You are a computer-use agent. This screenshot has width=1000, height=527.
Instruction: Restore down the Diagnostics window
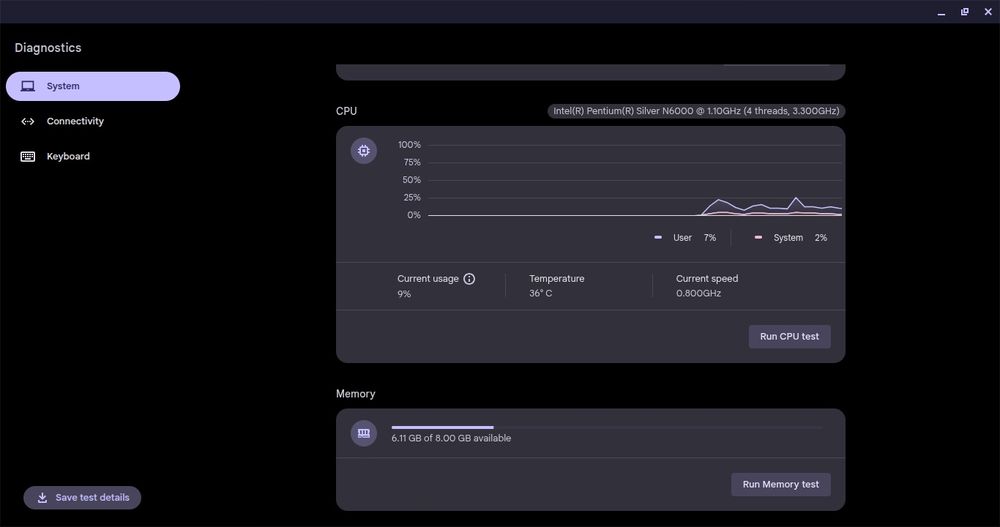(x=965, y=12)
